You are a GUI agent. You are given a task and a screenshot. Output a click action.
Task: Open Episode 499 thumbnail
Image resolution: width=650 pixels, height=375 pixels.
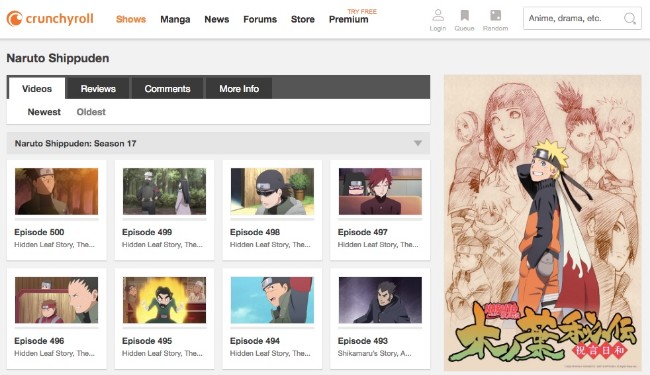click(164, 191)
